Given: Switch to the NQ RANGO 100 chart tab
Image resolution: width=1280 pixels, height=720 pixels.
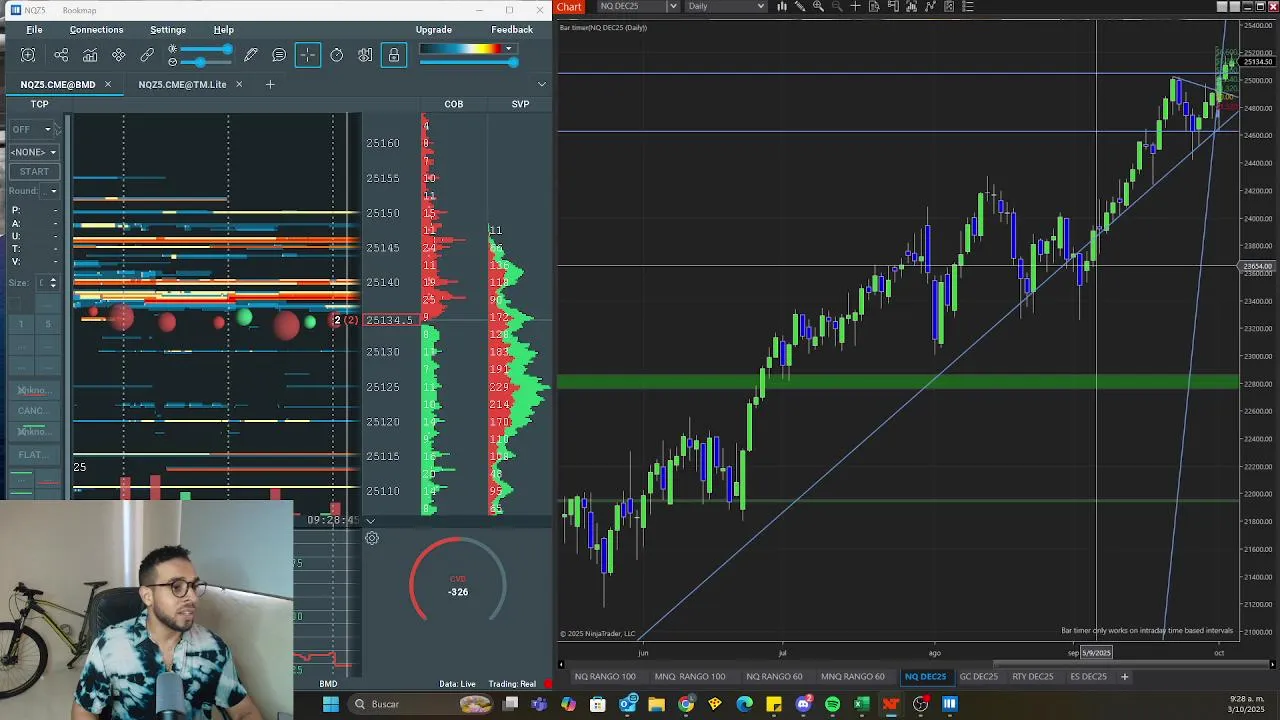Looking at the screenshot, I should [605, 677].
